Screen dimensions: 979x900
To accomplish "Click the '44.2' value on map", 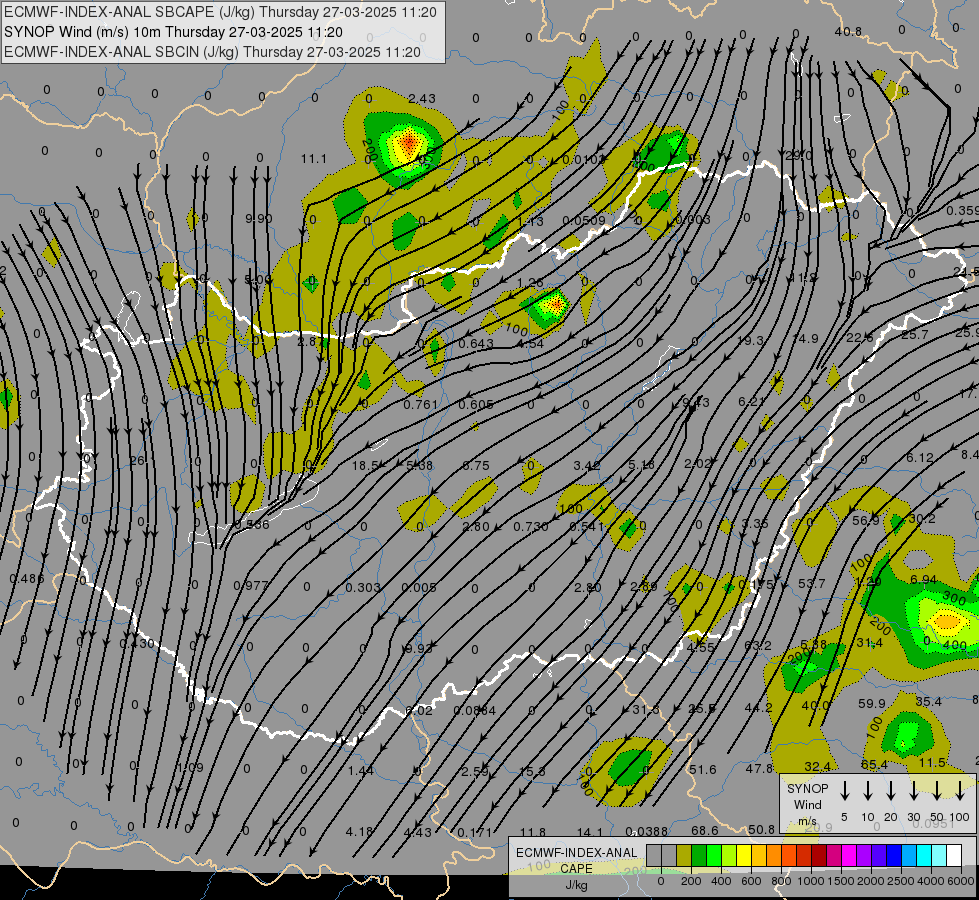I will pos(759,708).
